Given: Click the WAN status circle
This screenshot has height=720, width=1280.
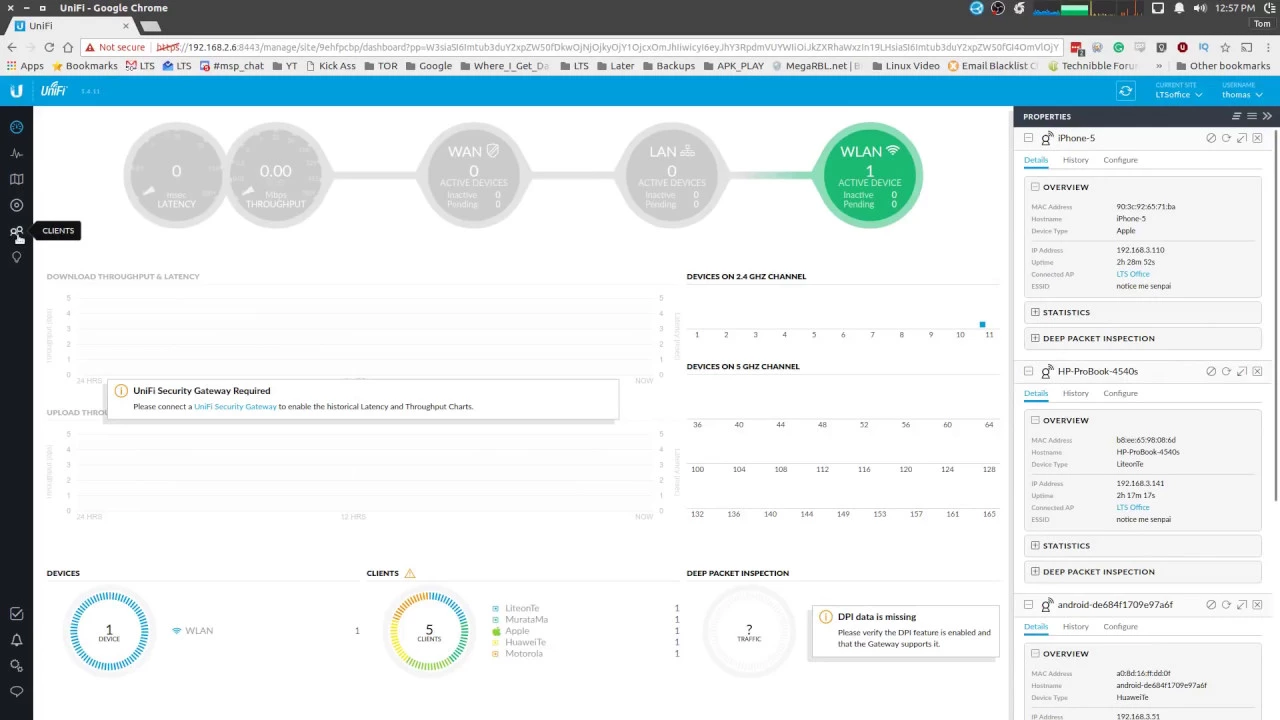Looking at the screenshot, I should coord(473,176).
